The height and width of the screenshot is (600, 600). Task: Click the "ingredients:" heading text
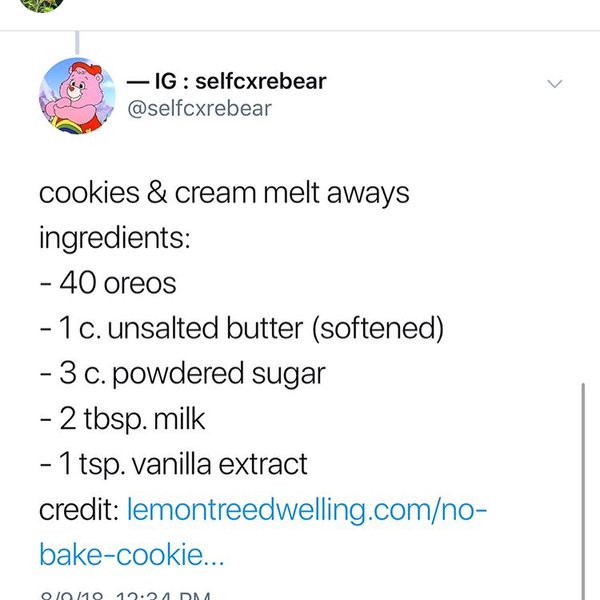(x=101, y=238)
